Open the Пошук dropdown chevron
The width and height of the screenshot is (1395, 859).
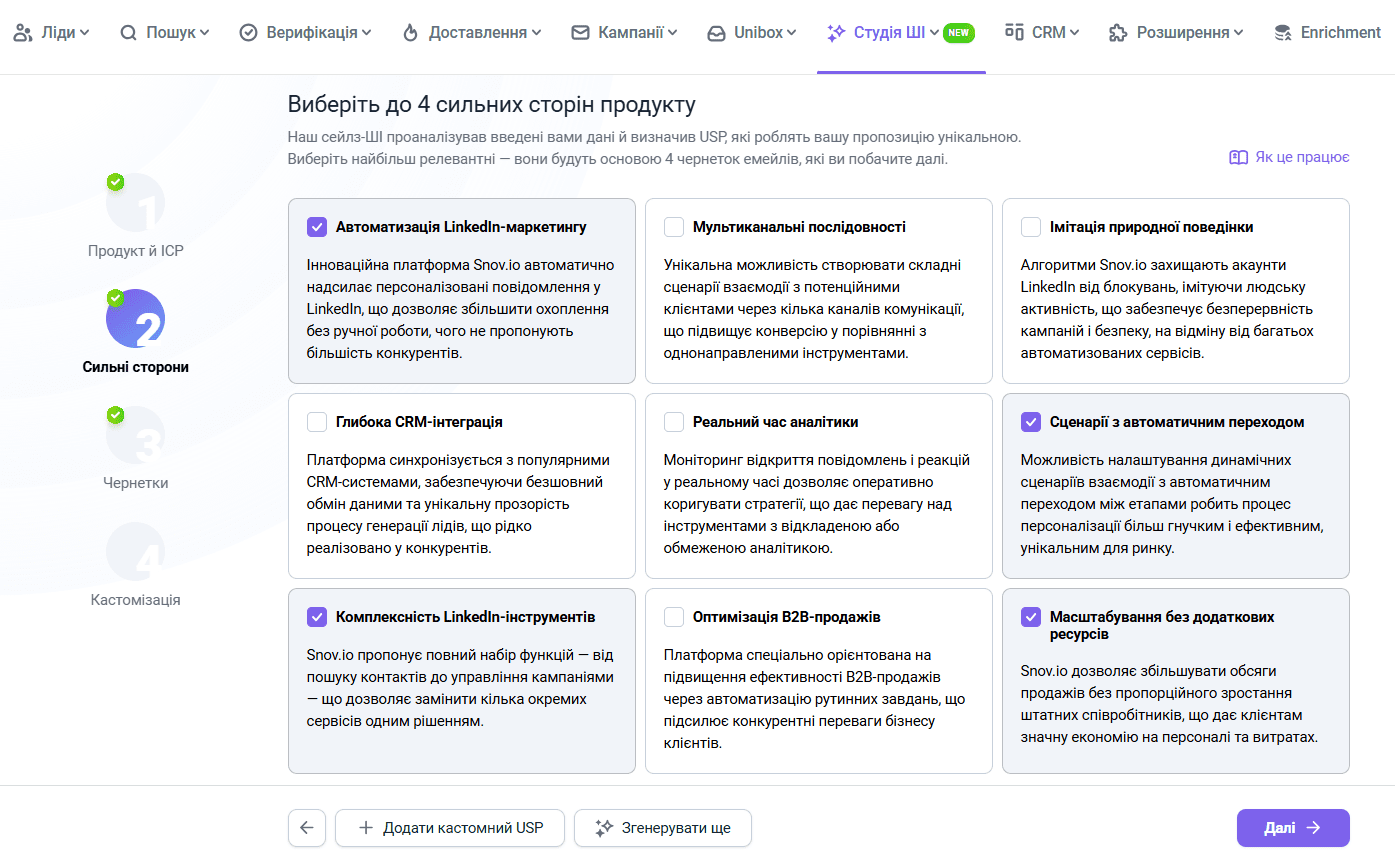tap(204, 33)
